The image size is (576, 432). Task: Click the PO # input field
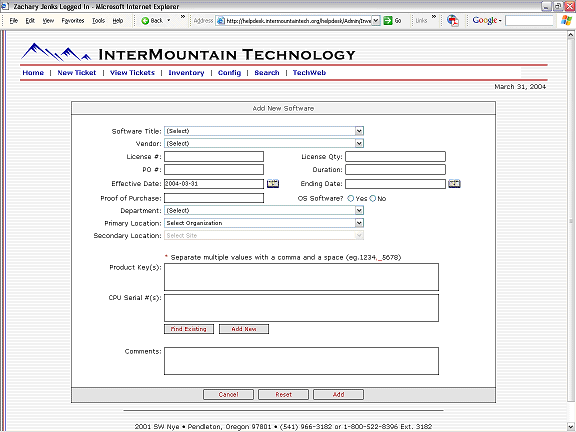(214, 169)
